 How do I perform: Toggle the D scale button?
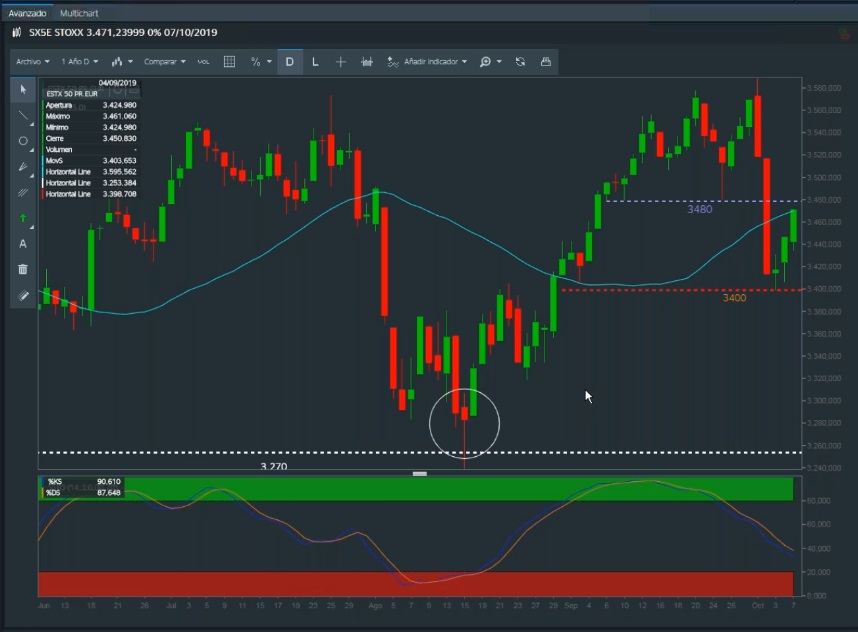(x=289, y=62)
